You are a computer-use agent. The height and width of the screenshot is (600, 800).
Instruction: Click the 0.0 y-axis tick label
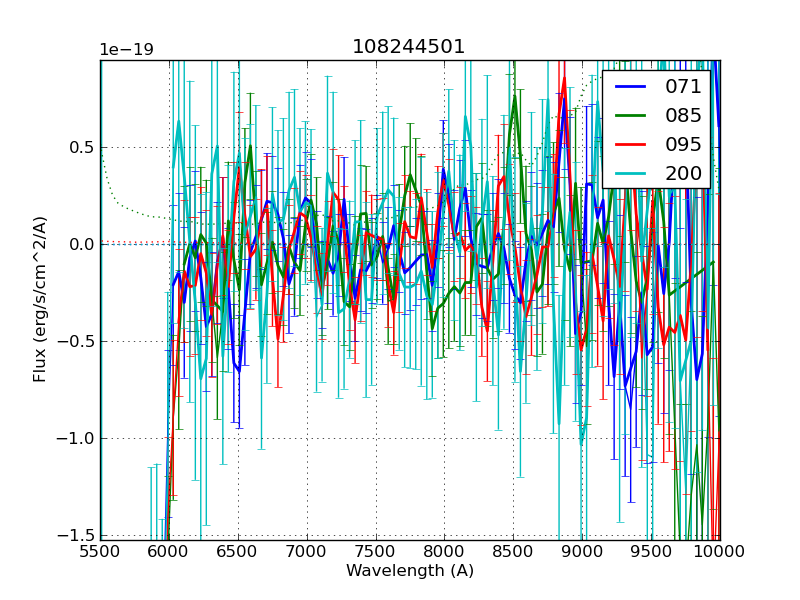click(x=80, y=244)
